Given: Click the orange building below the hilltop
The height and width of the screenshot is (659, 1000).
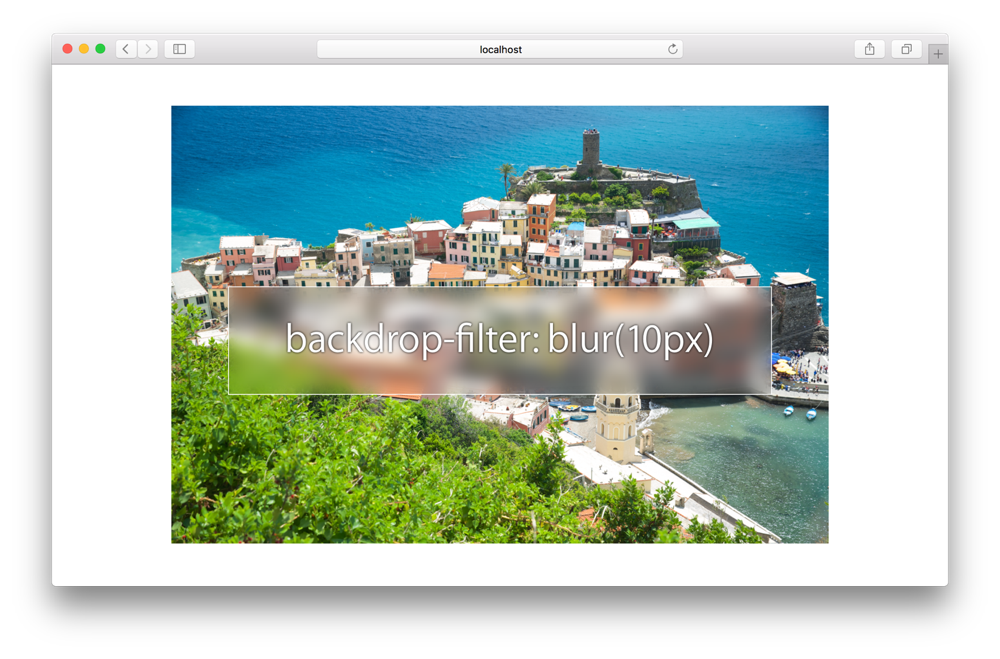Looking at the screenshot, I should pos(541,215).
